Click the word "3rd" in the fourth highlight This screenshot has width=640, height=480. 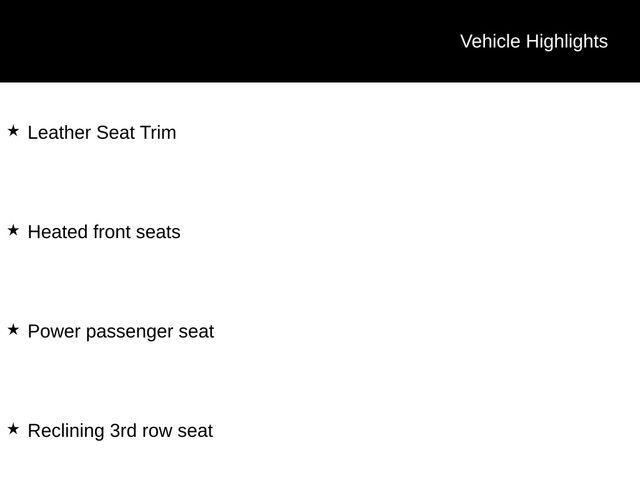point(126,431)
